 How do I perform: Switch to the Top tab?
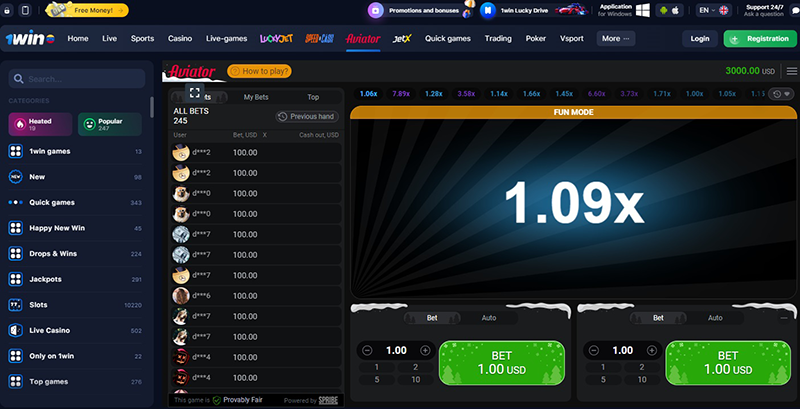tap(313, 97)
